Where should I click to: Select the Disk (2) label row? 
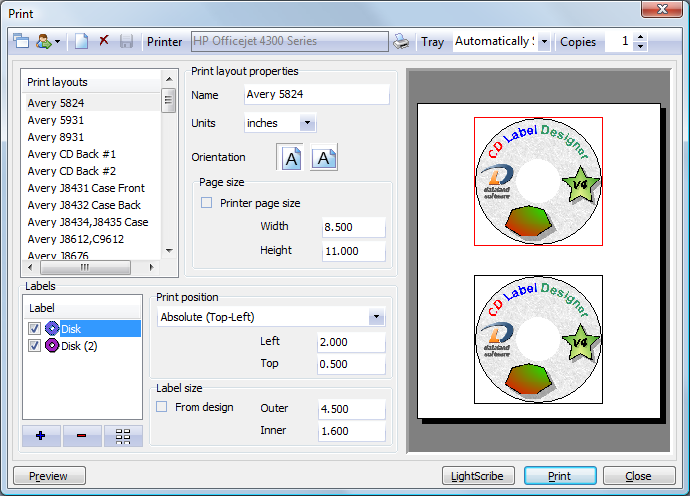tap(82, 345)
